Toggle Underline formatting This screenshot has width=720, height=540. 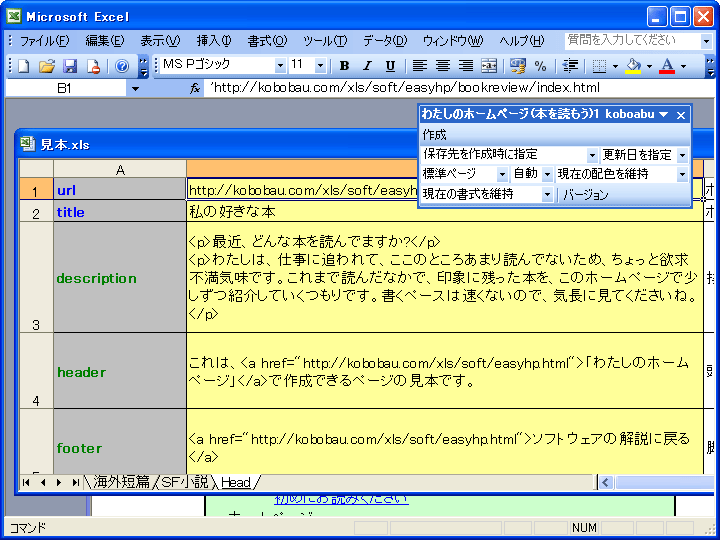pos(390,66)
